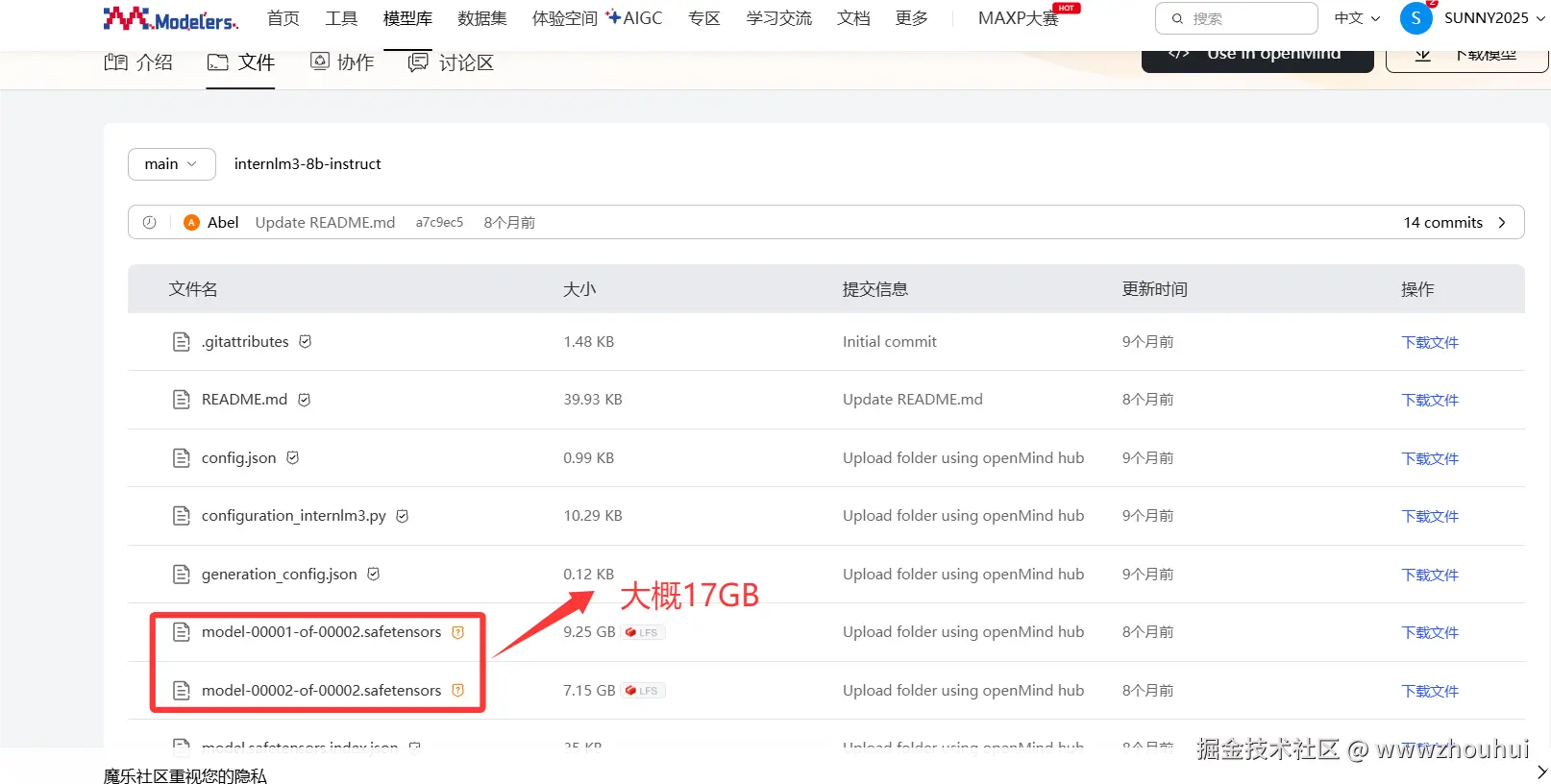Open the configuration_internlm3.py file name
1551x784 pixels.
(x=294, y=516)
